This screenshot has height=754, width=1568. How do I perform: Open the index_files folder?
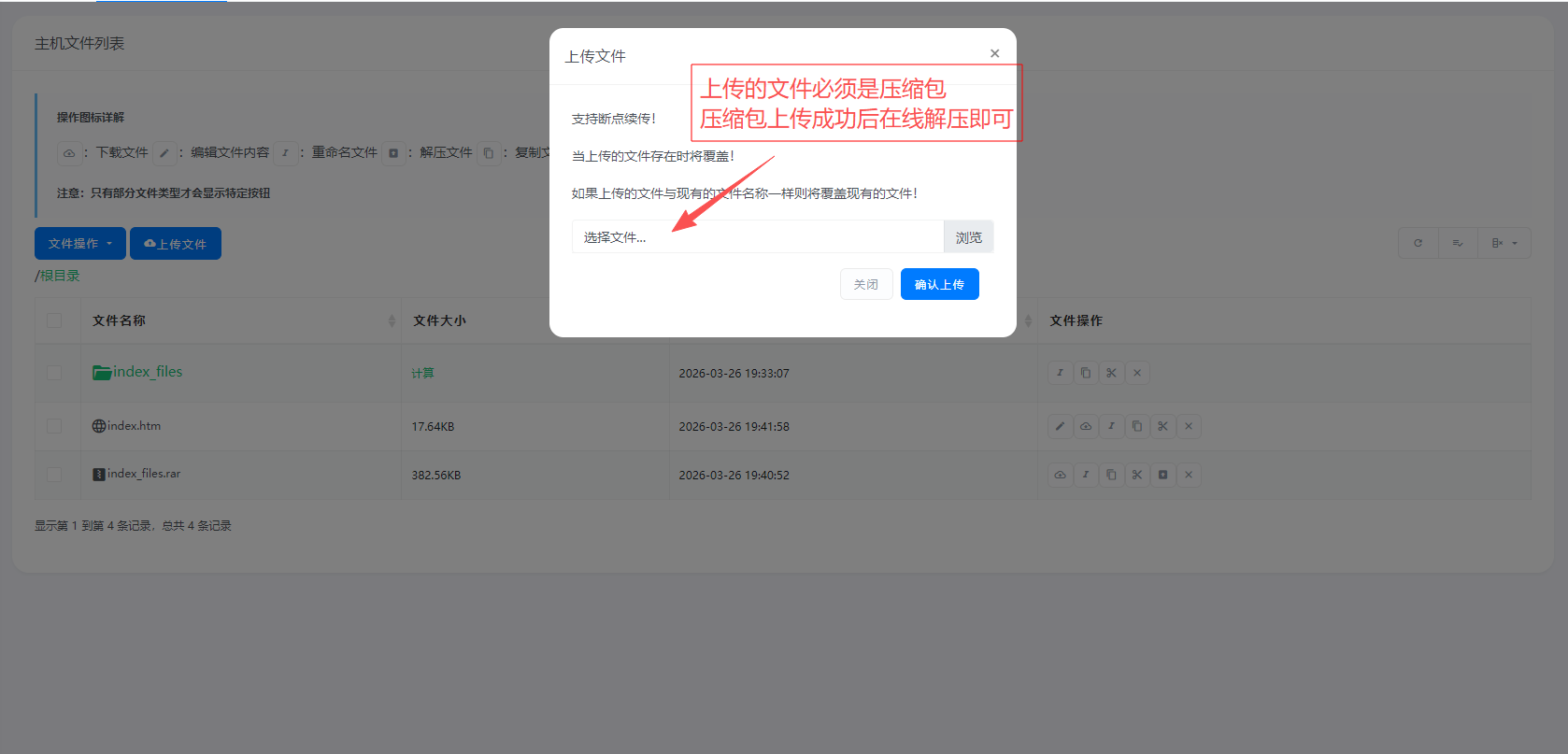147,372
